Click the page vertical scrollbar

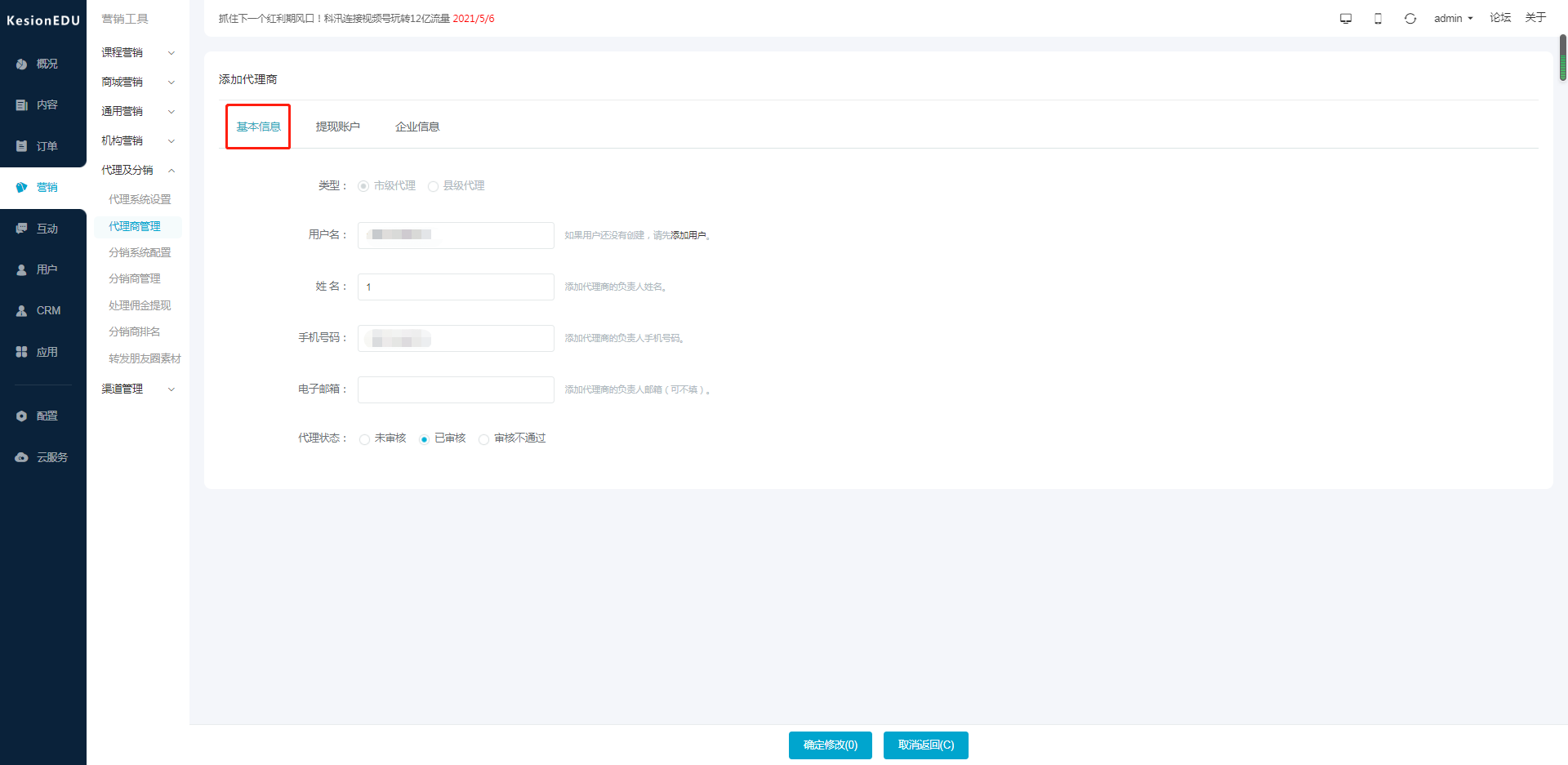[1563, 57]
